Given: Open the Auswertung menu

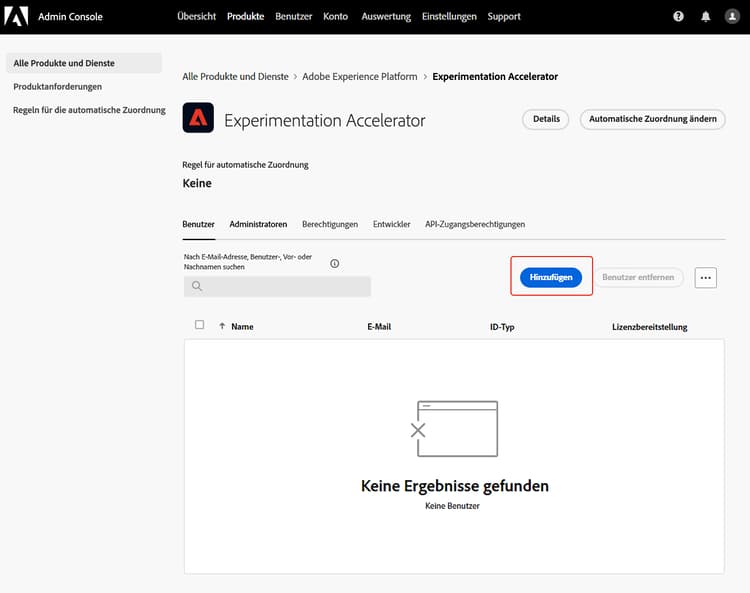Looking at the screenshot, I should (x=386, y=16).
